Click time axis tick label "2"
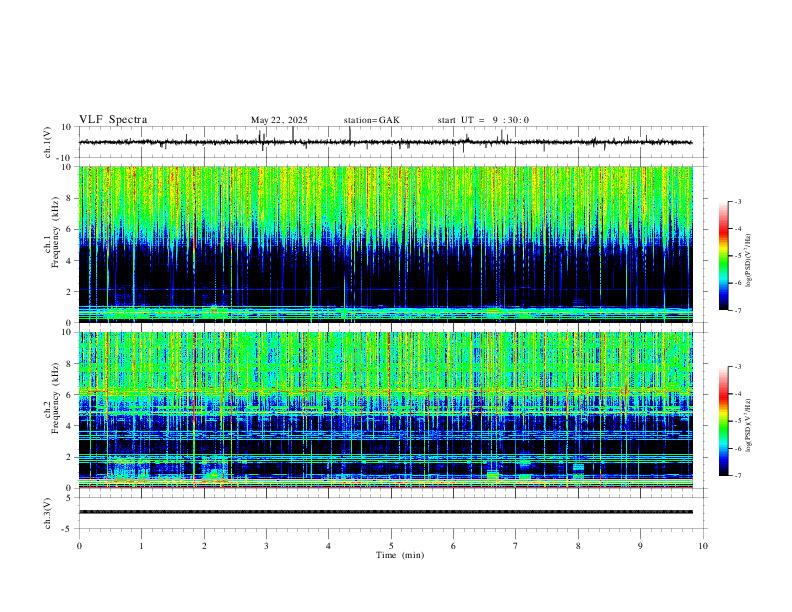This screenshot has height=612, width=792. pos(204,546)
